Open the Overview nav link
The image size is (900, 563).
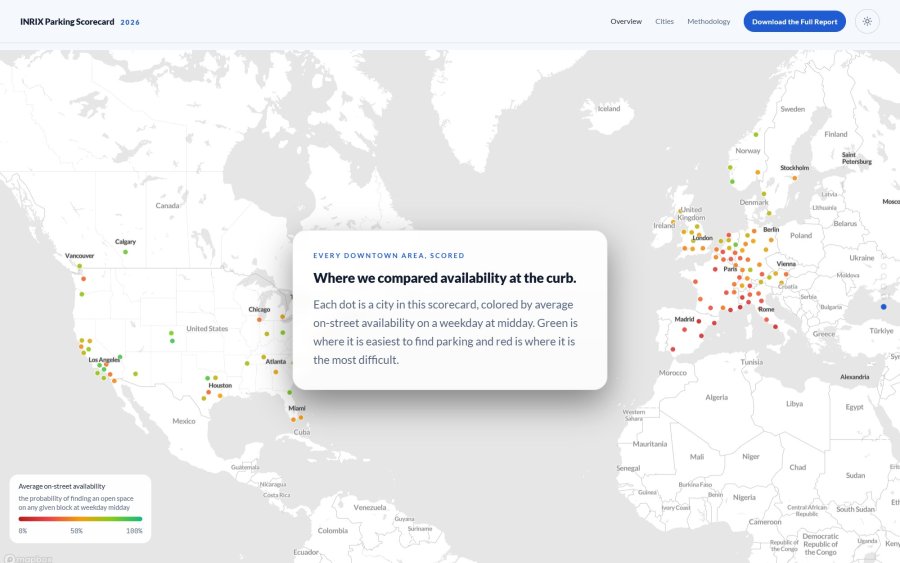point(626,21)
